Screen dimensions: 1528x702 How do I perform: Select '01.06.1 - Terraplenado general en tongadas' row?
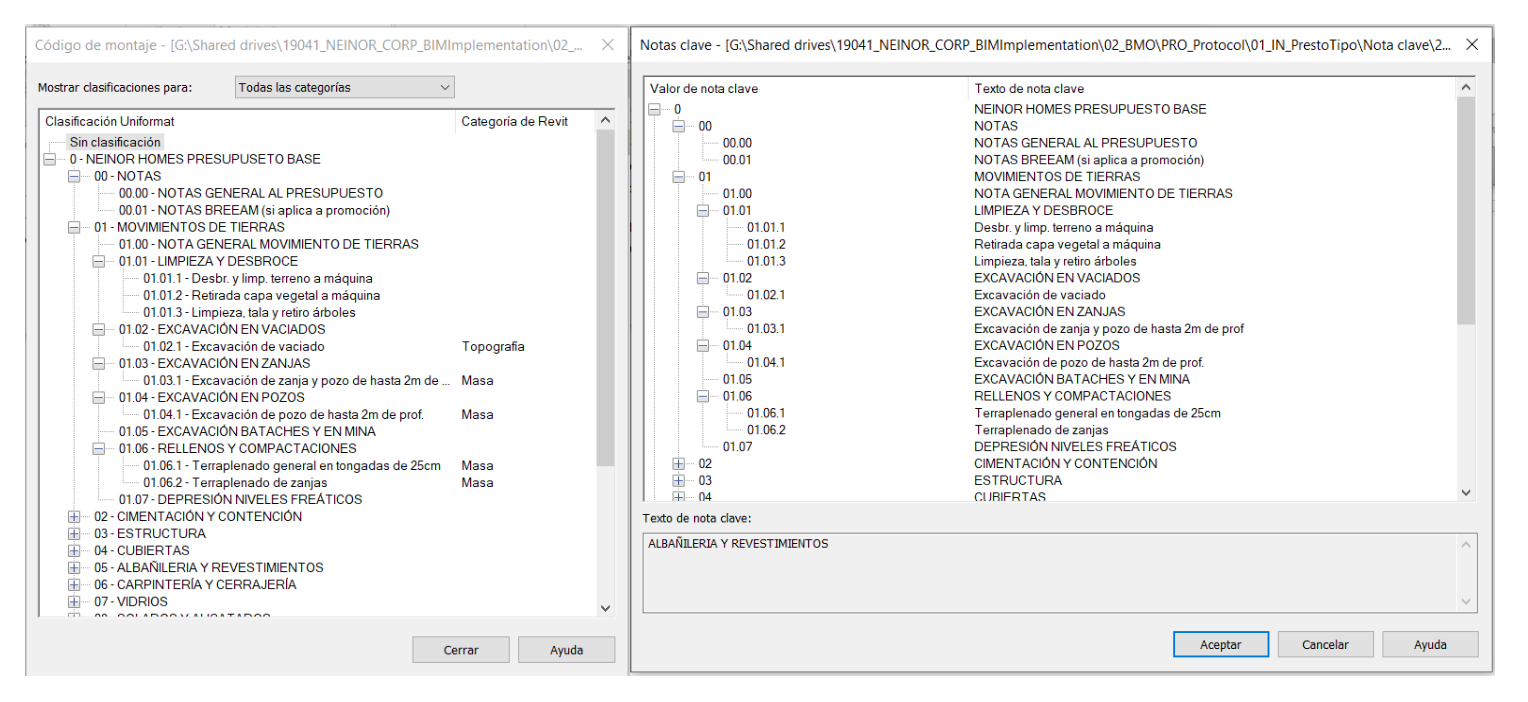point(292,466)
